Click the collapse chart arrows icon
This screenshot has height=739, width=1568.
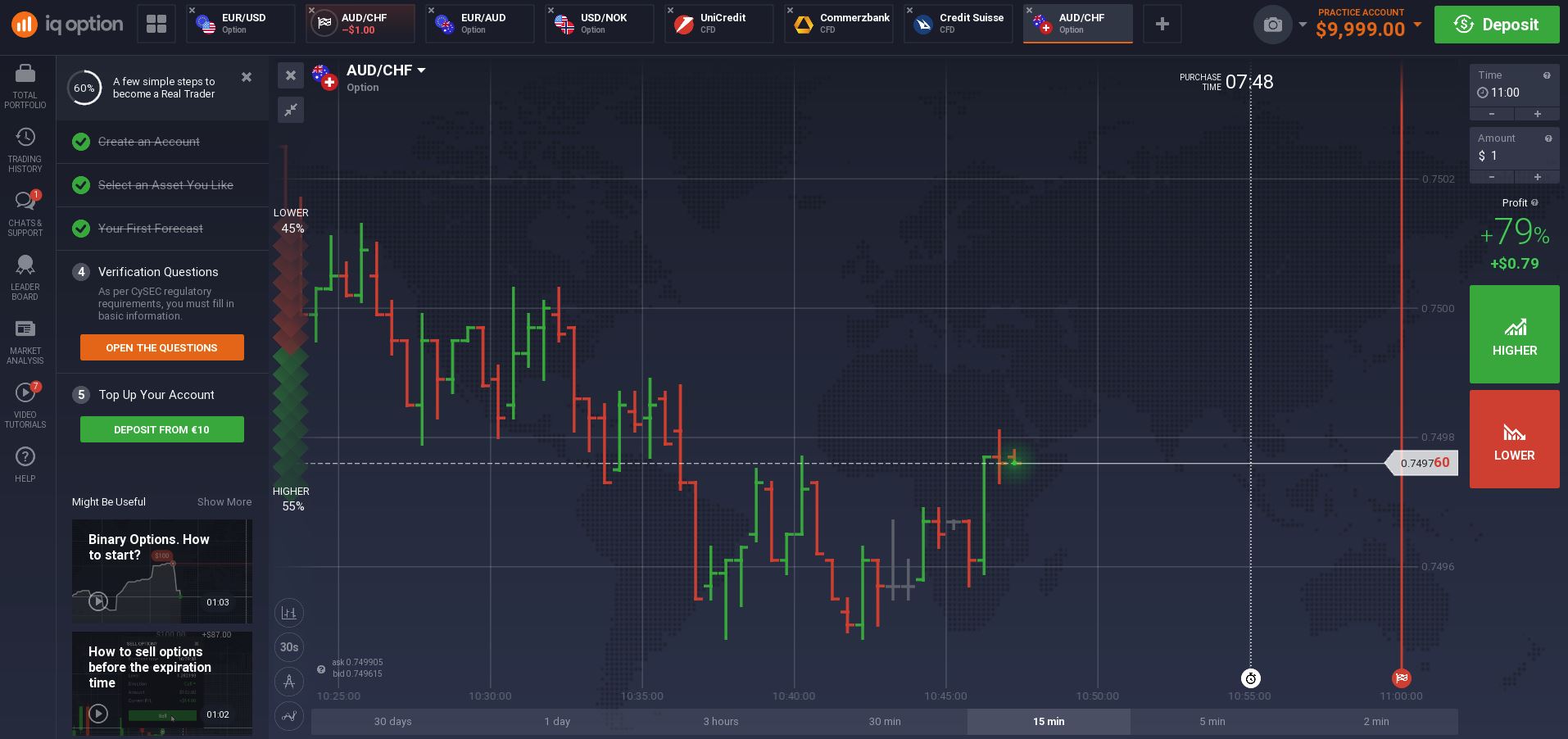[291, 110]
